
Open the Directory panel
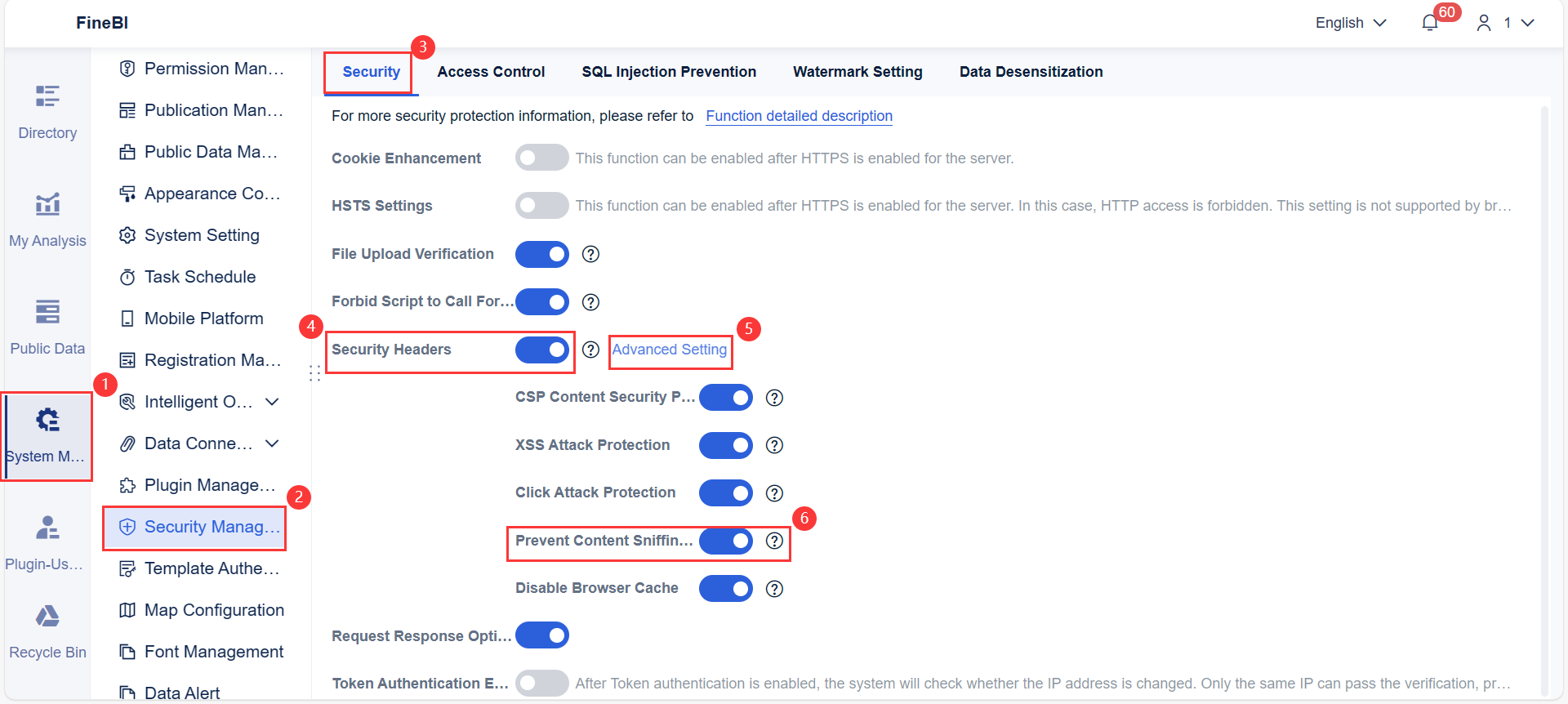(x=47, y=110)
